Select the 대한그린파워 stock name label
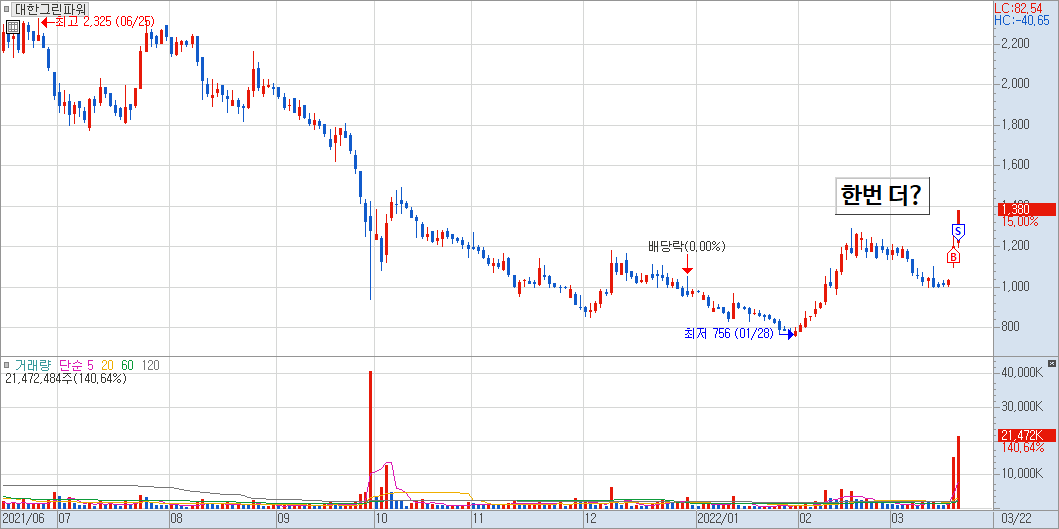The image size is (1059, 529). (51, 9)
